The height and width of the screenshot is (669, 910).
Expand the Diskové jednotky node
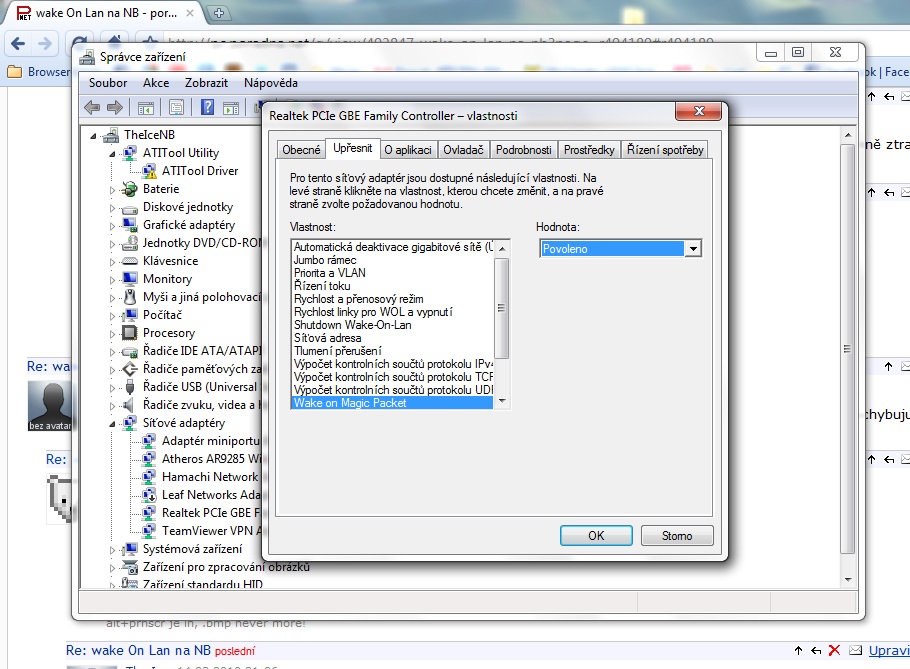click(x=113, y=208)
